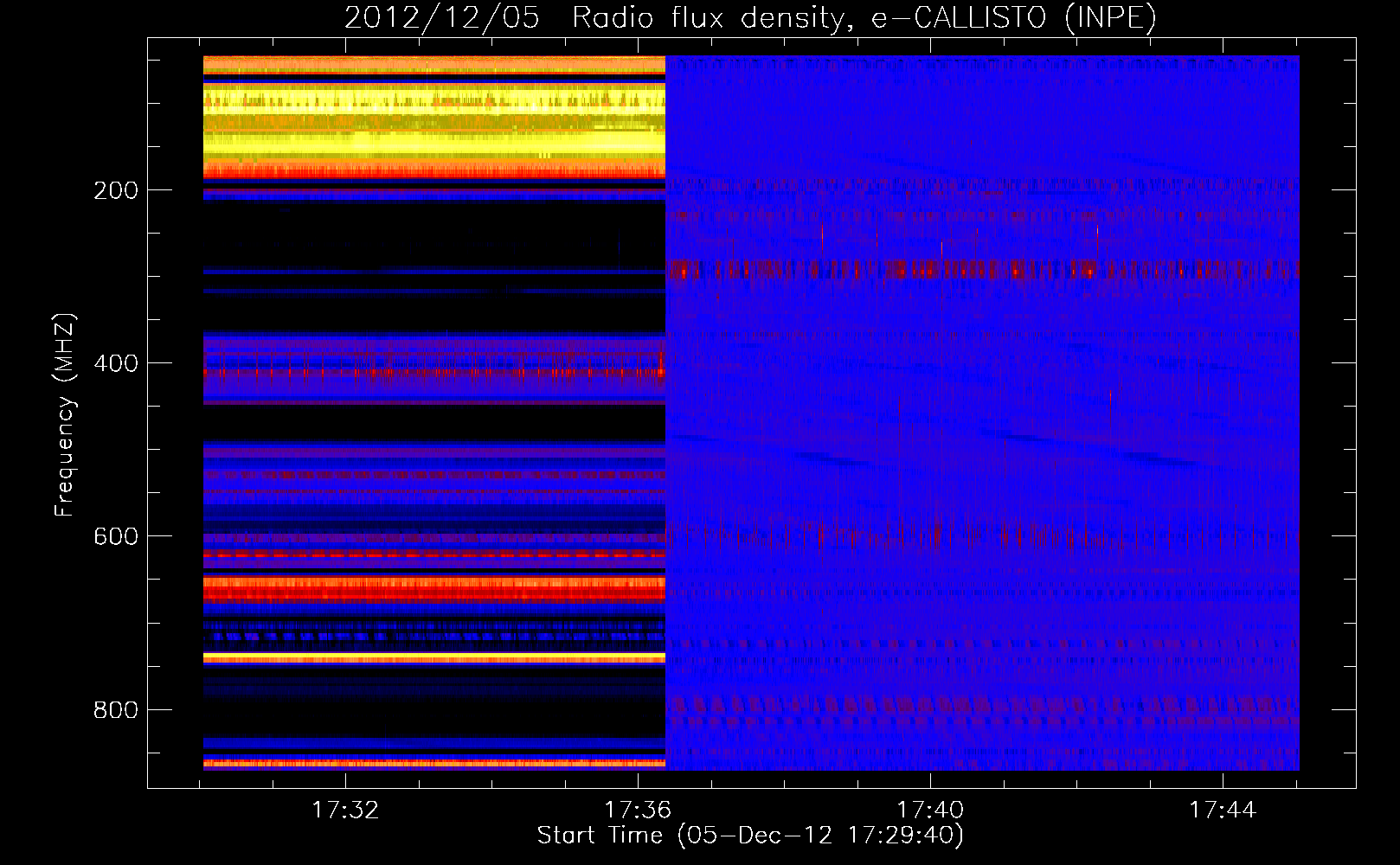Click the 600 frequency tick label
The height and width of the screenshot is (865, 1400).
116,536
